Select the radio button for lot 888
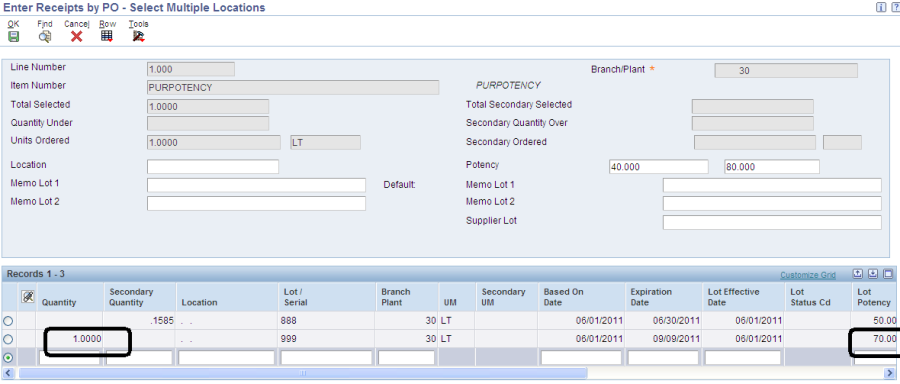 click(x=9, y=321)
